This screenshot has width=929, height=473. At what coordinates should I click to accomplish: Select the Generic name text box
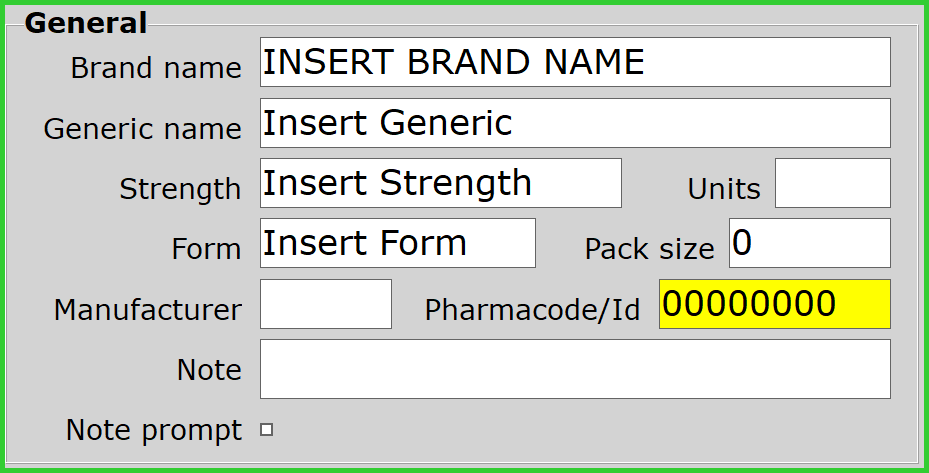click(x=574, y=123)
